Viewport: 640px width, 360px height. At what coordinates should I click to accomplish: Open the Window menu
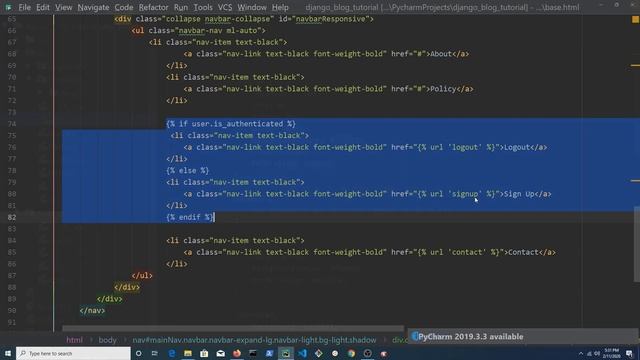coord(252,7)
